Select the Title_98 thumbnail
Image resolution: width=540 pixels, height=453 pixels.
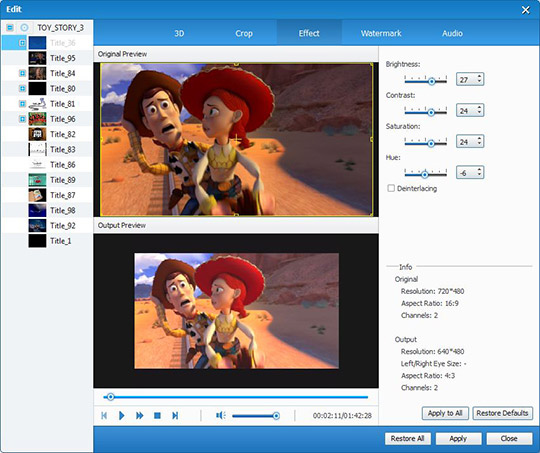pyautogui.click(x=37, y=210)
